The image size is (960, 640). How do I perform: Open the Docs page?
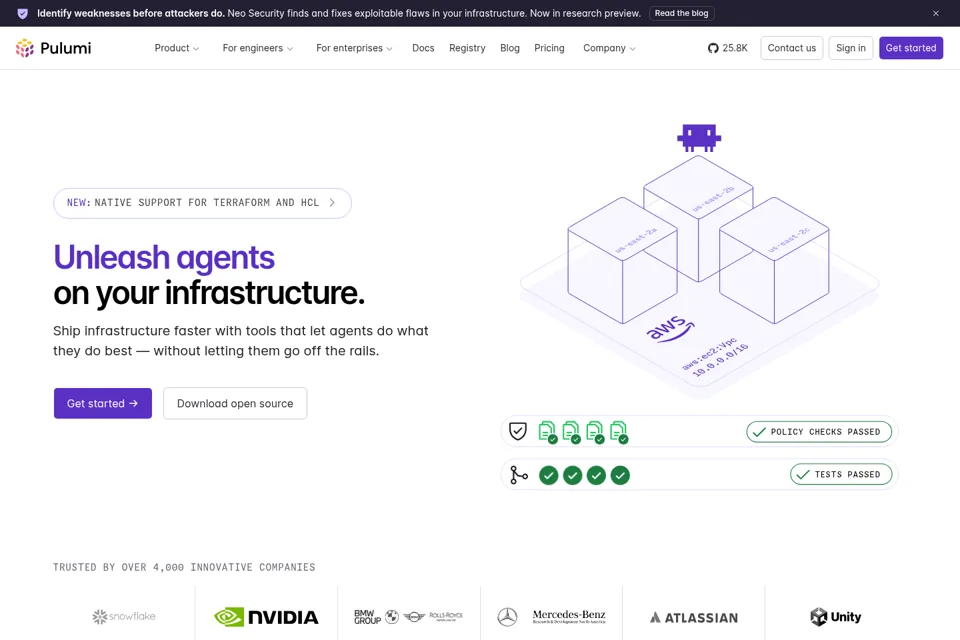pyautogui.click(x=423, y=48)
